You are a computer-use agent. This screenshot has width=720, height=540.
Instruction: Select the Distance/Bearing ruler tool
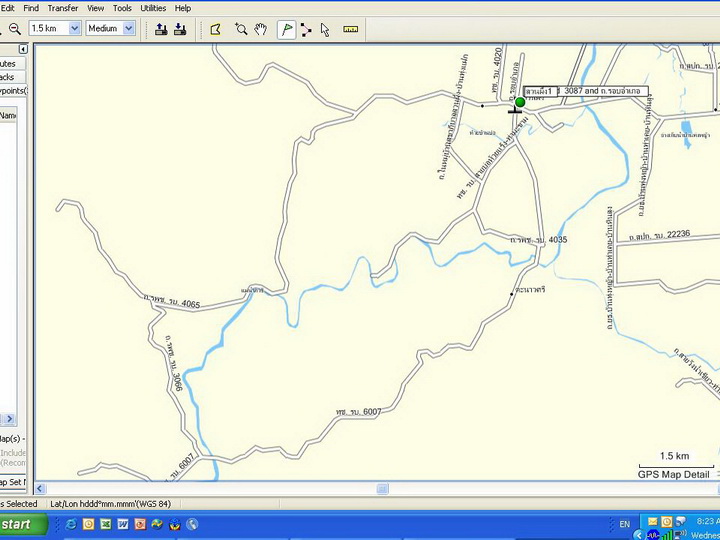click(350, 29)
